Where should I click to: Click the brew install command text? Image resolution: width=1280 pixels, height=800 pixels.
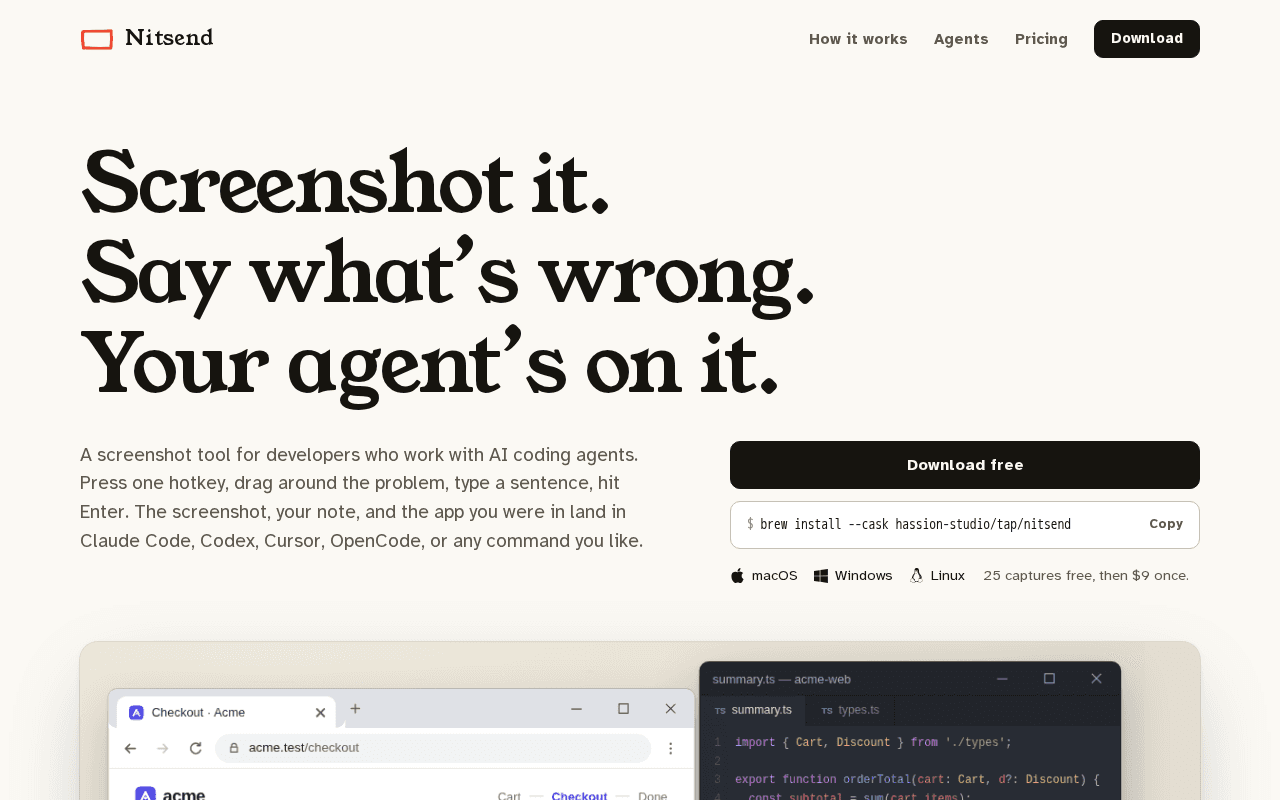pyautogui.click(x=915, y=524)
